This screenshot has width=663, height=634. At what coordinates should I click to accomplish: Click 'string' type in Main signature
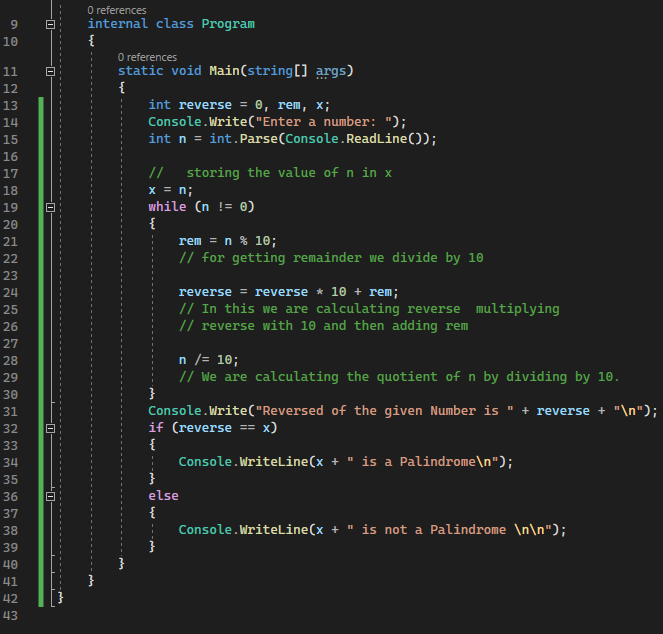point(270,71)
